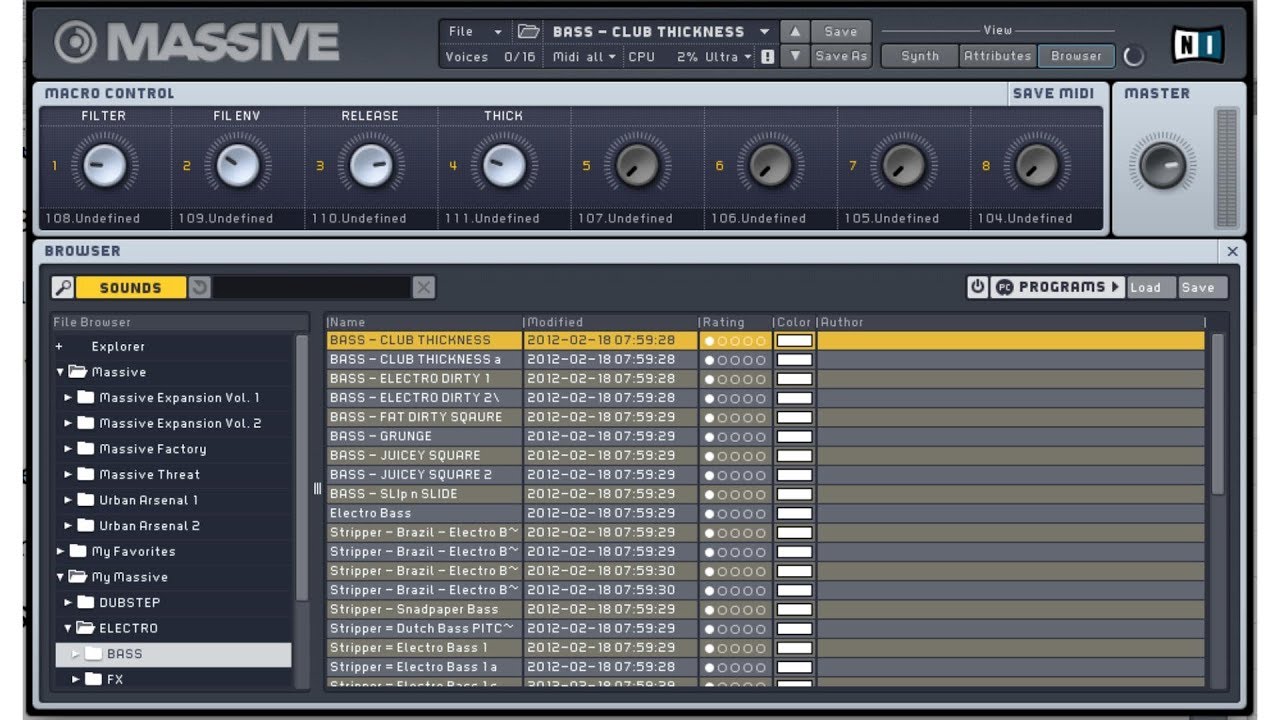Open the File dropdown menu
The image size is (1280, 720).
click(x=475, y=32)
